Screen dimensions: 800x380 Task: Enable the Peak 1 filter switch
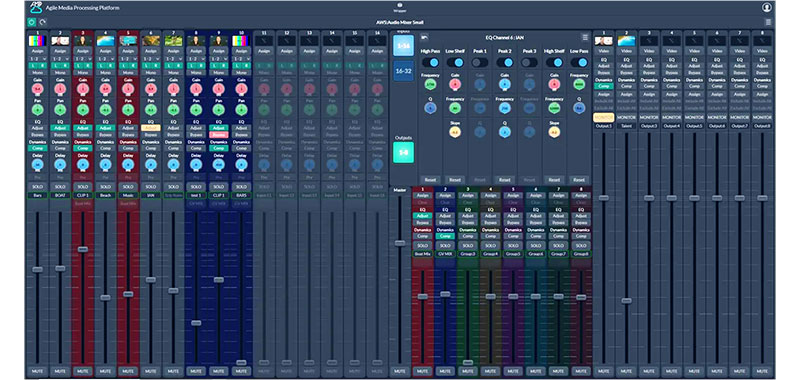click(480, 62)
